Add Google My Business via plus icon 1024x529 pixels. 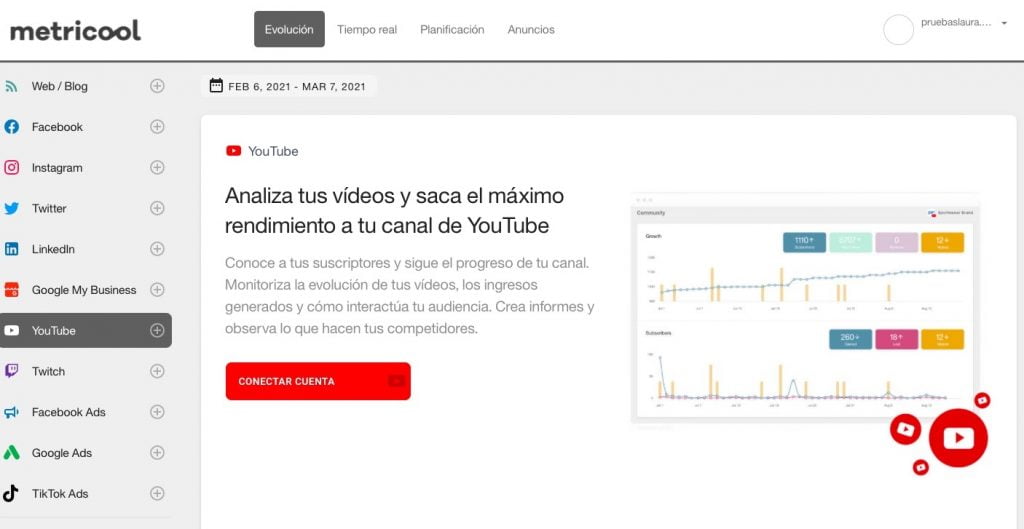(x=157, y=289)
